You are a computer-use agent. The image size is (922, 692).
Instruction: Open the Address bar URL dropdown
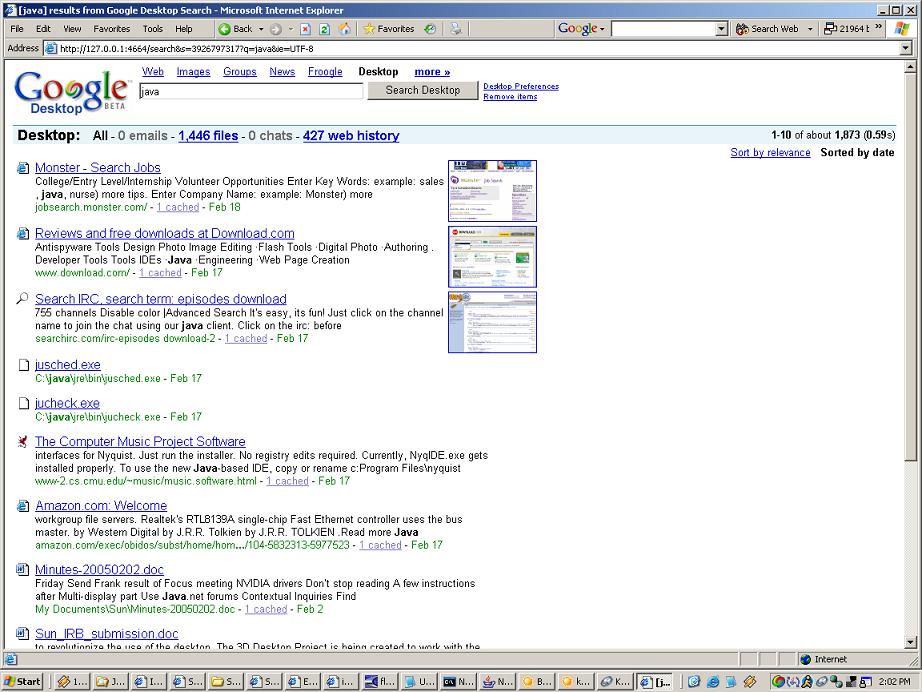pos(906,49)
